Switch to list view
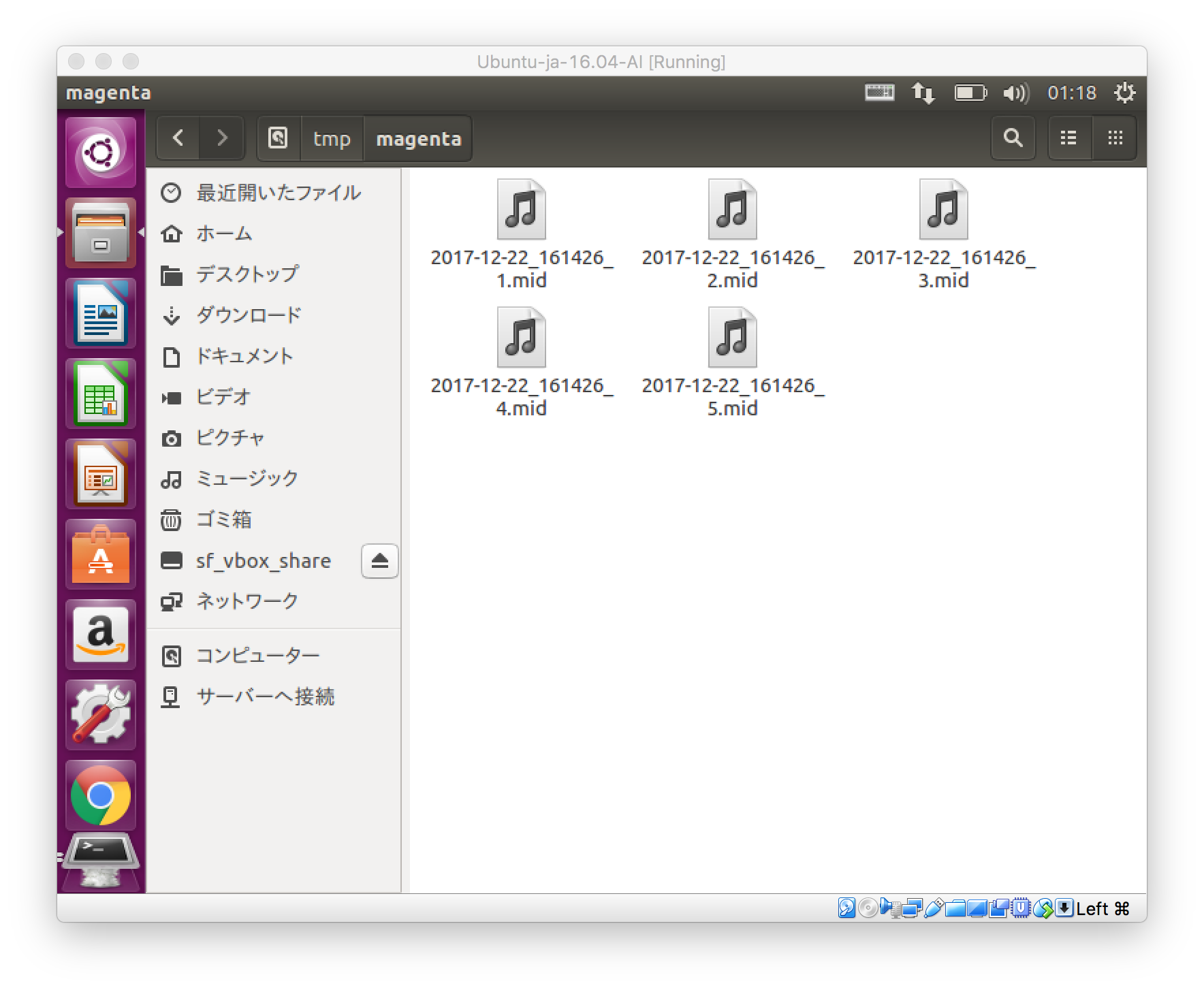Viewport: 1204px width, 990px height. [1067, 138]
